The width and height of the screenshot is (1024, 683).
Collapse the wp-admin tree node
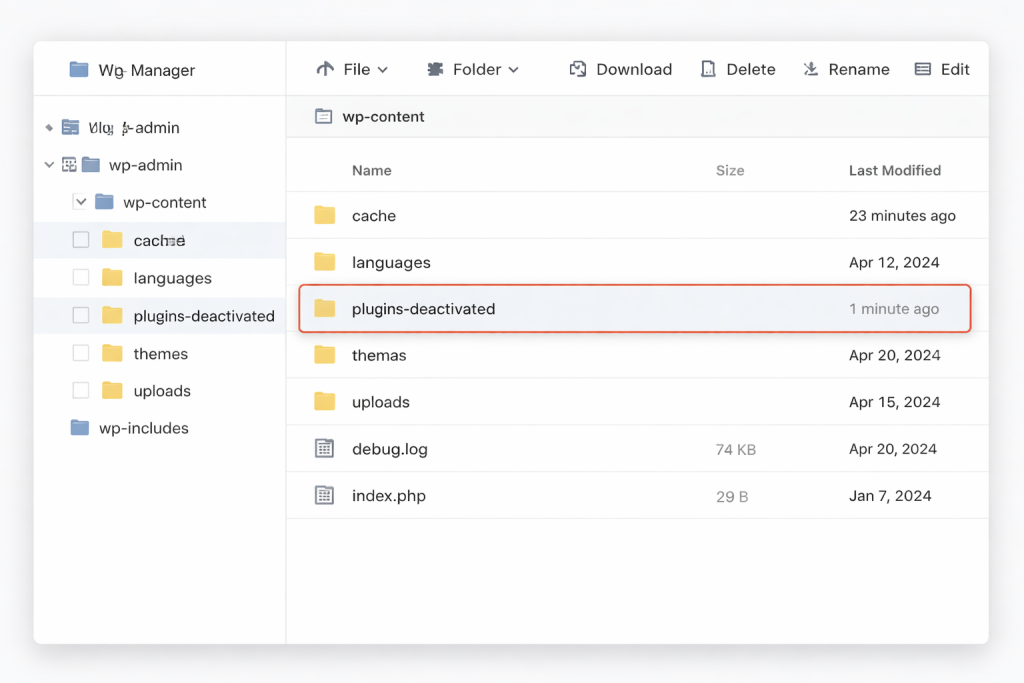[x=49, y=165]
